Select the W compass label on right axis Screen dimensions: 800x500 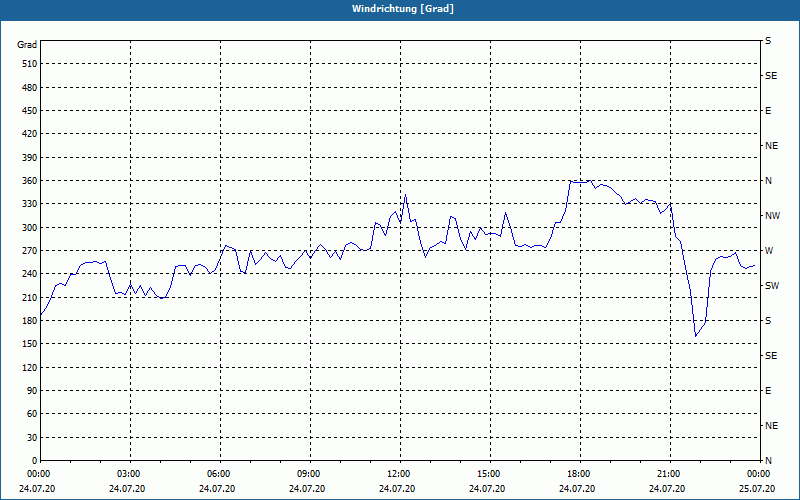(769, 251)
